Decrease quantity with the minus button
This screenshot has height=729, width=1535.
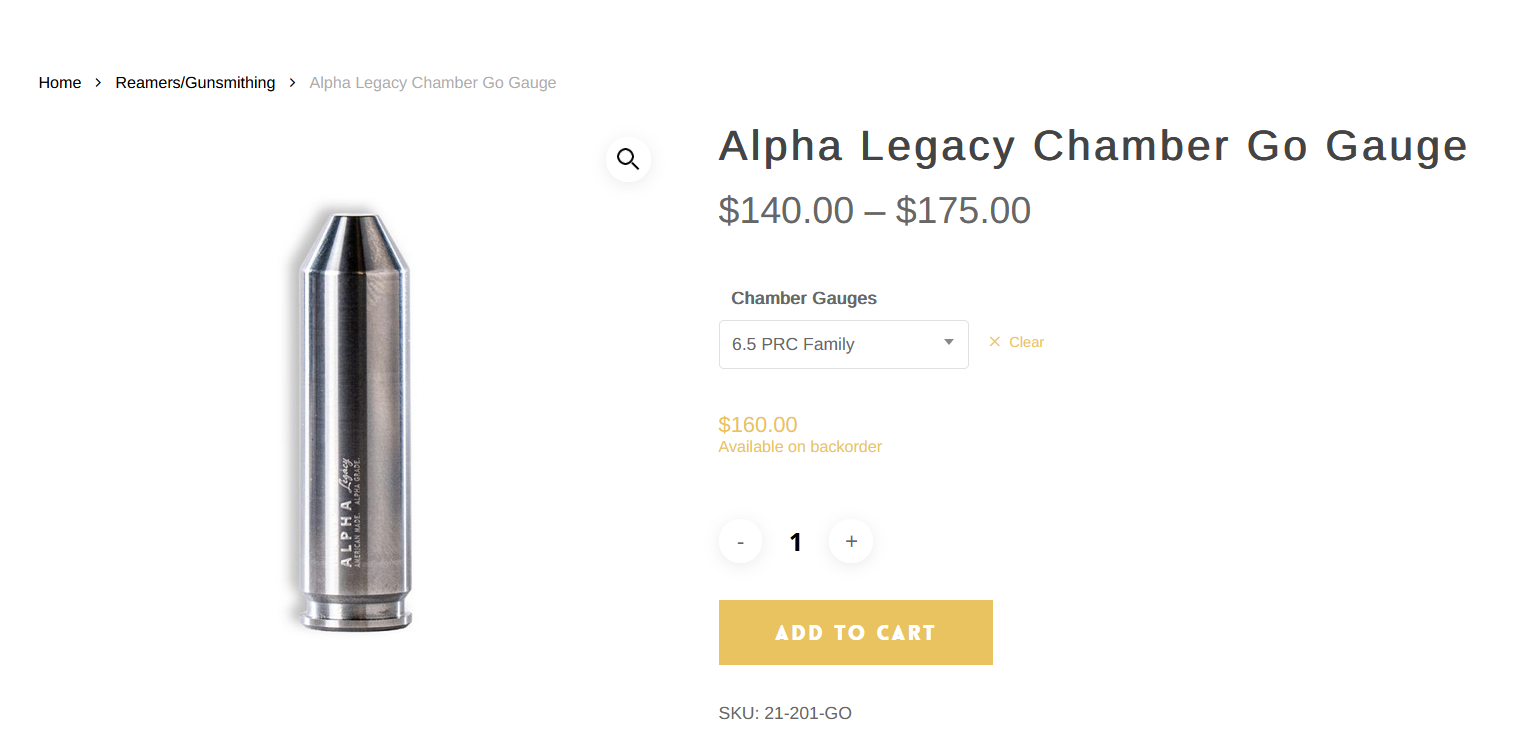(x=740, y=542)
